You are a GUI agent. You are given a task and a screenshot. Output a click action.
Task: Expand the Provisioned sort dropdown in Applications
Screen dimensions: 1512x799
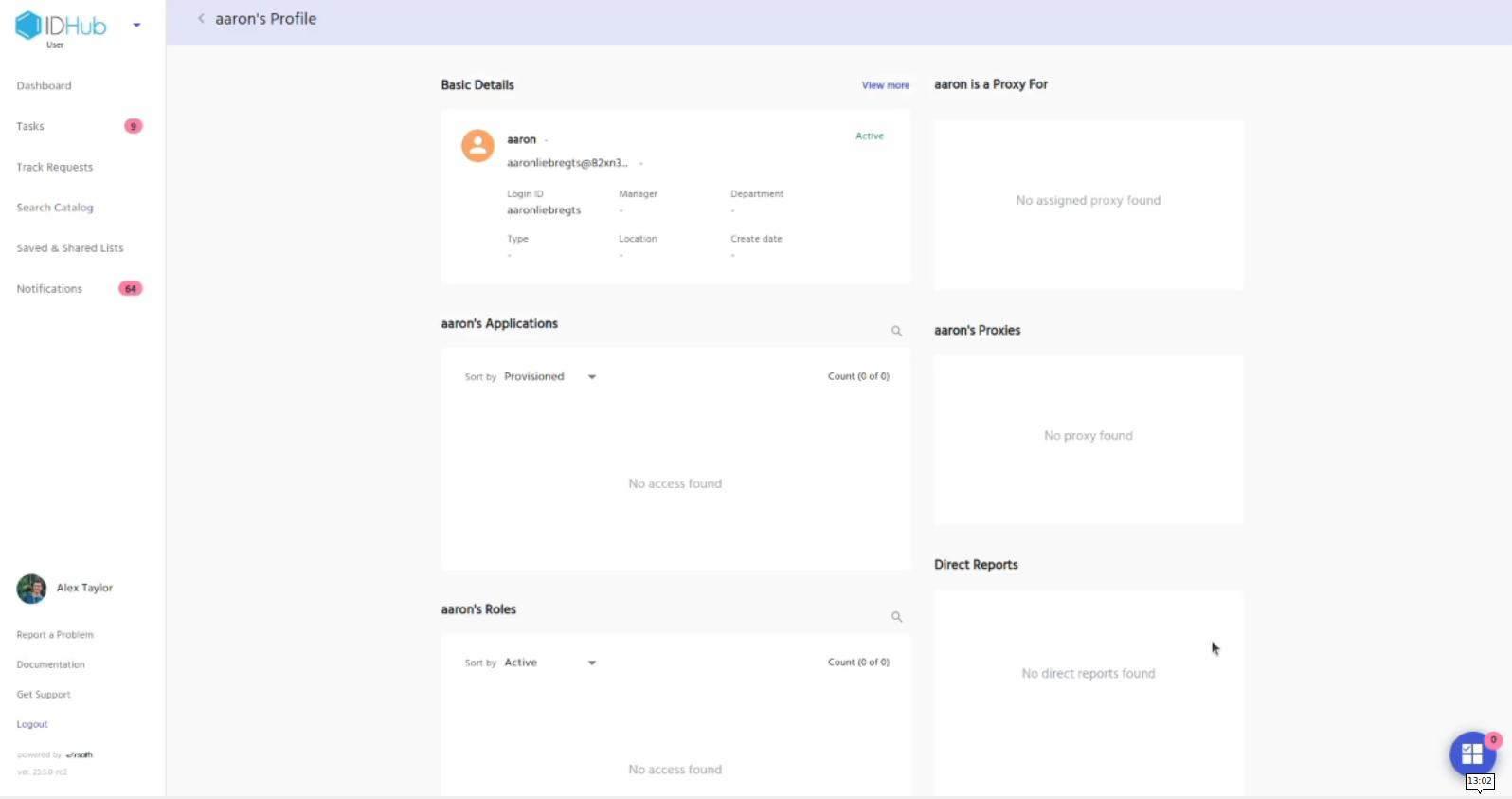pos(591,377)
